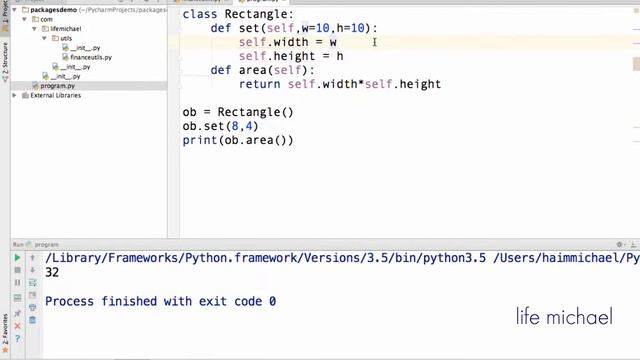Hide the Run tool window
The height and width of the screenshot is (360, 640).
tap(633, 244)
